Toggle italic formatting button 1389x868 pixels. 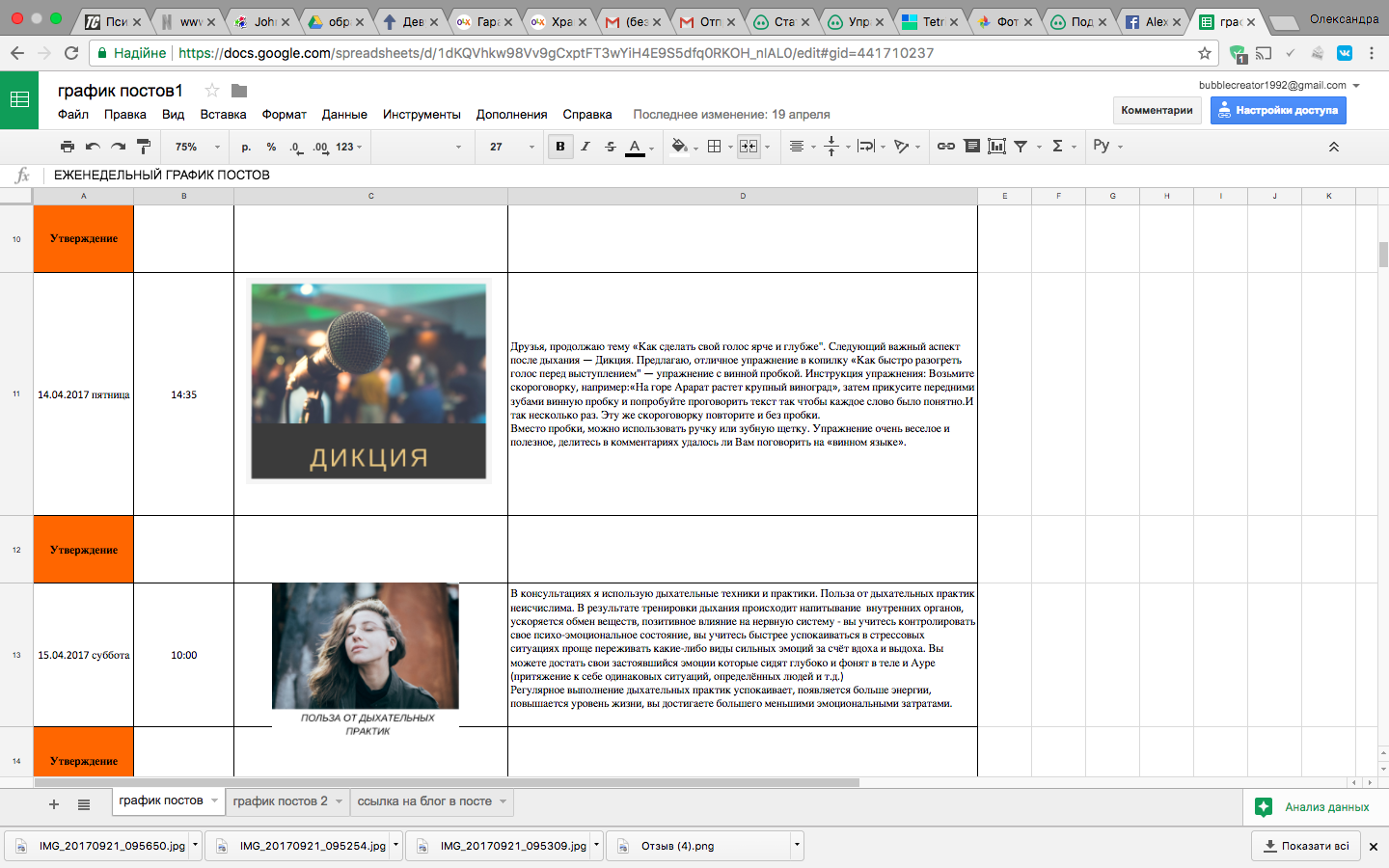tap(586, 147)
